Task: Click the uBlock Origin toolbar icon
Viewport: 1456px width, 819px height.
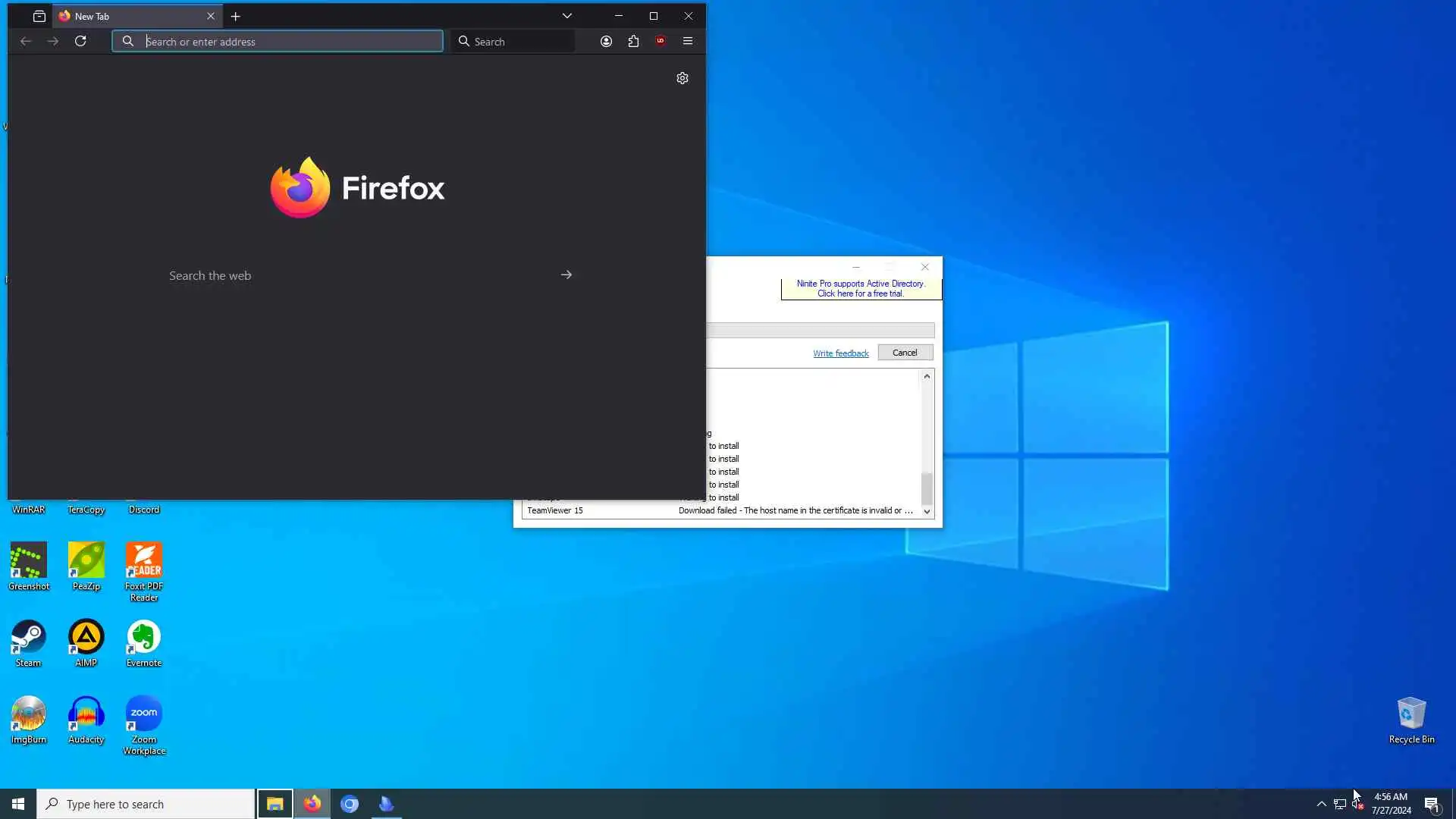Action: (x=661, y=41)
